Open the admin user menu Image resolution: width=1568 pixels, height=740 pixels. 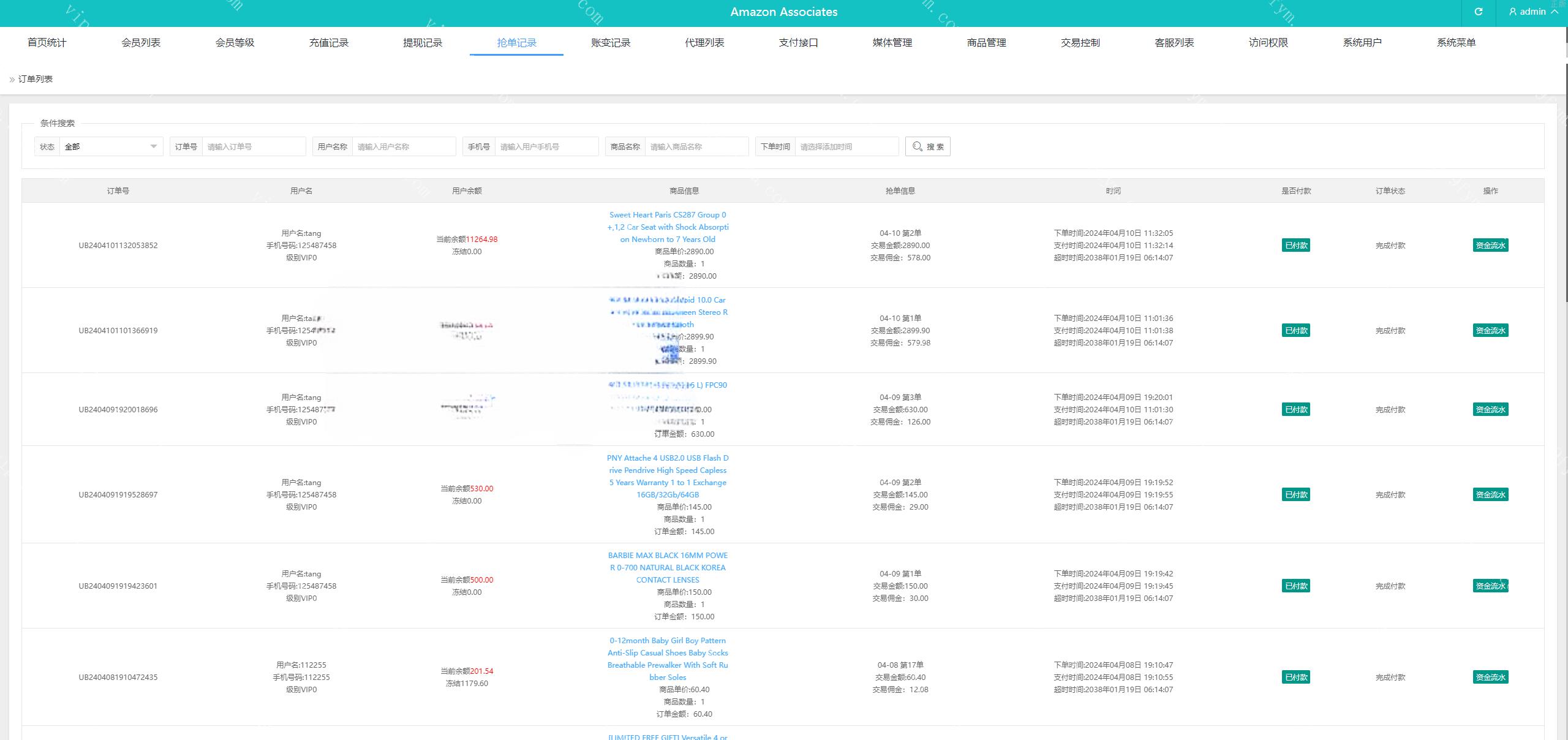[x=1534, y=12]
